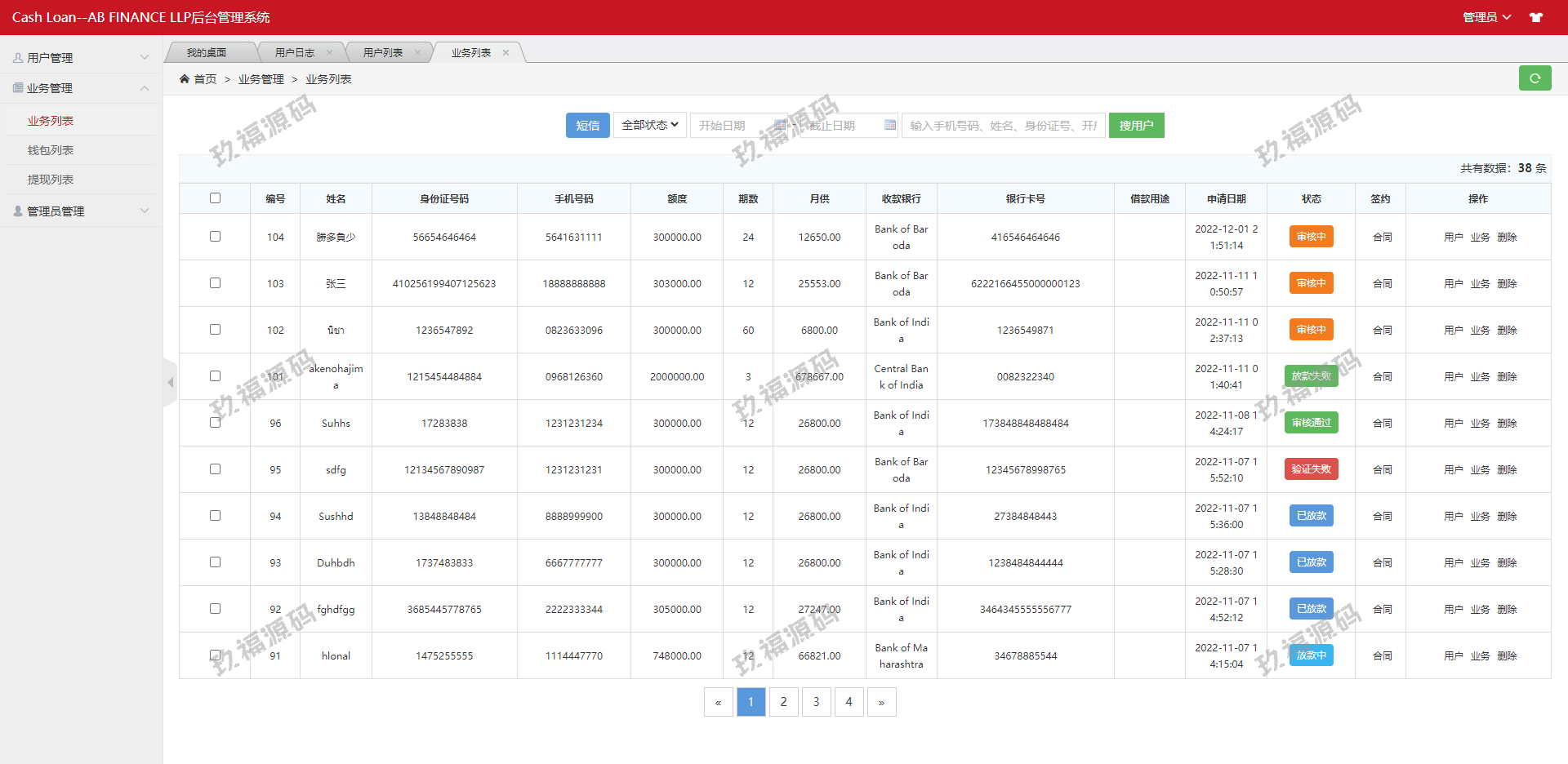Expand the 用户管理 sidebar menu
1568x764 pixels.
(80, 58)
